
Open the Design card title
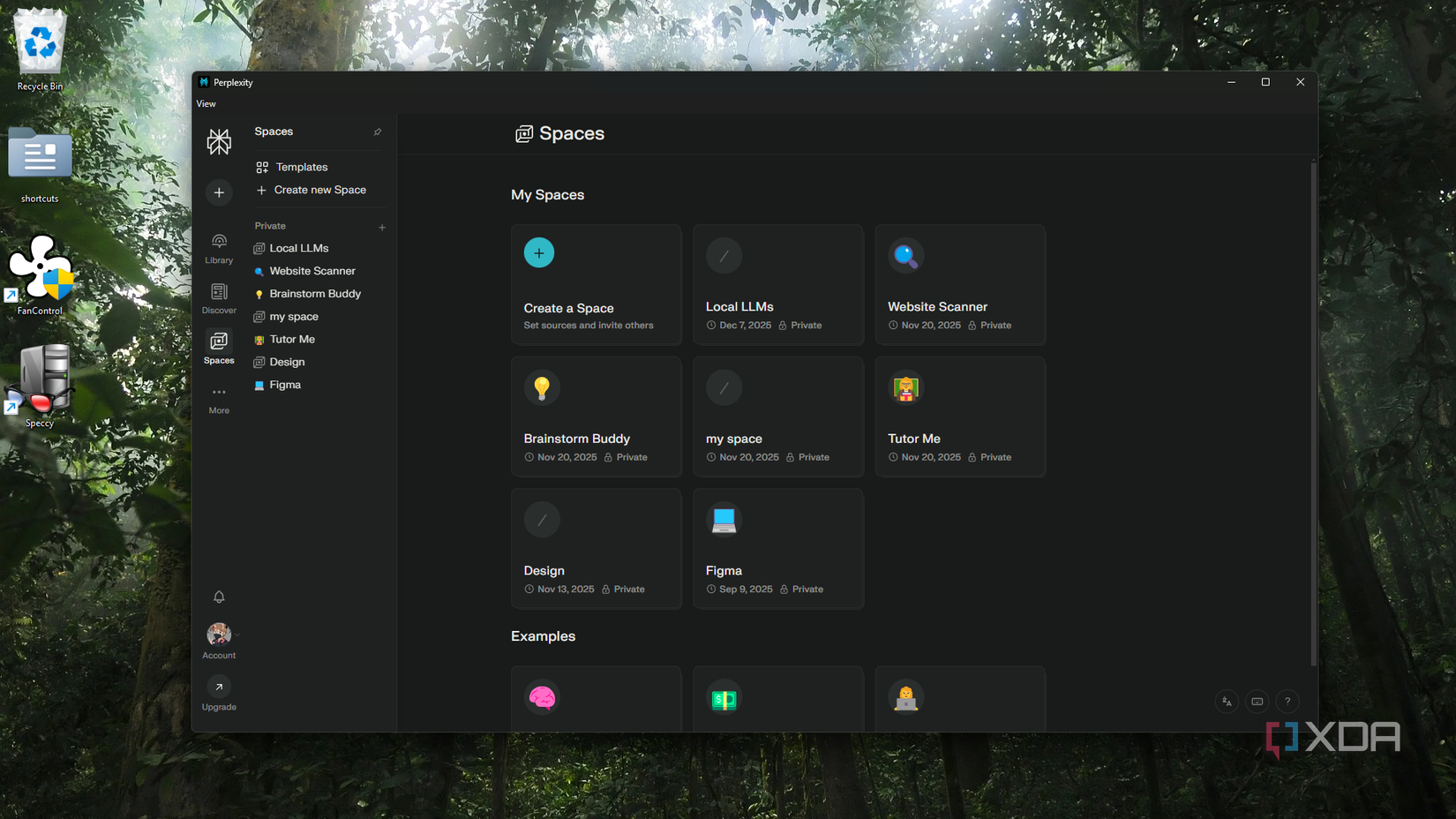pyautogui.click(x=544, y=571)
